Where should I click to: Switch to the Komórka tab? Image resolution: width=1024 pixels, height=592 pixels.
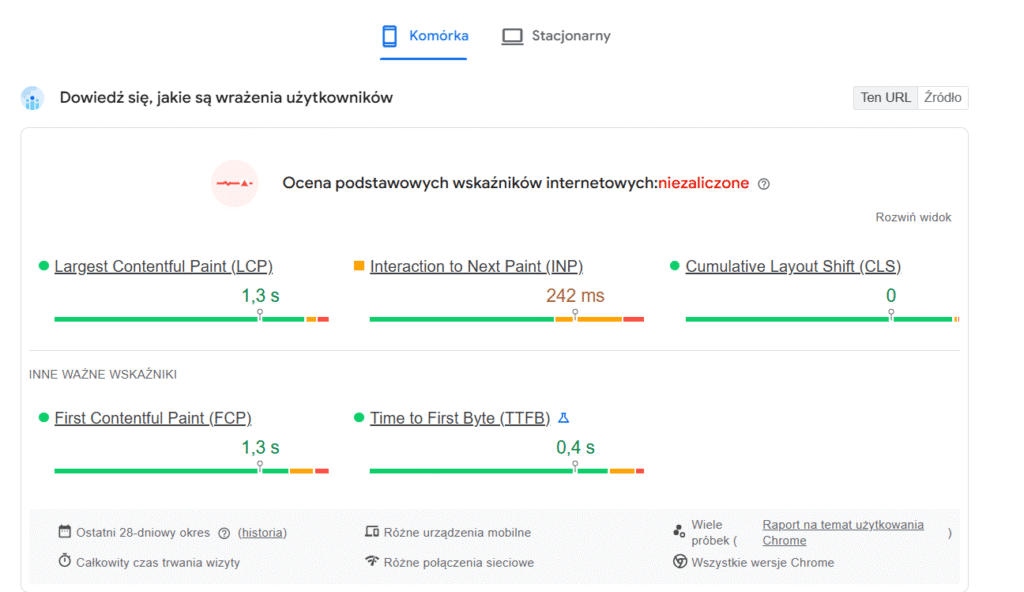[x=424, y=36]
